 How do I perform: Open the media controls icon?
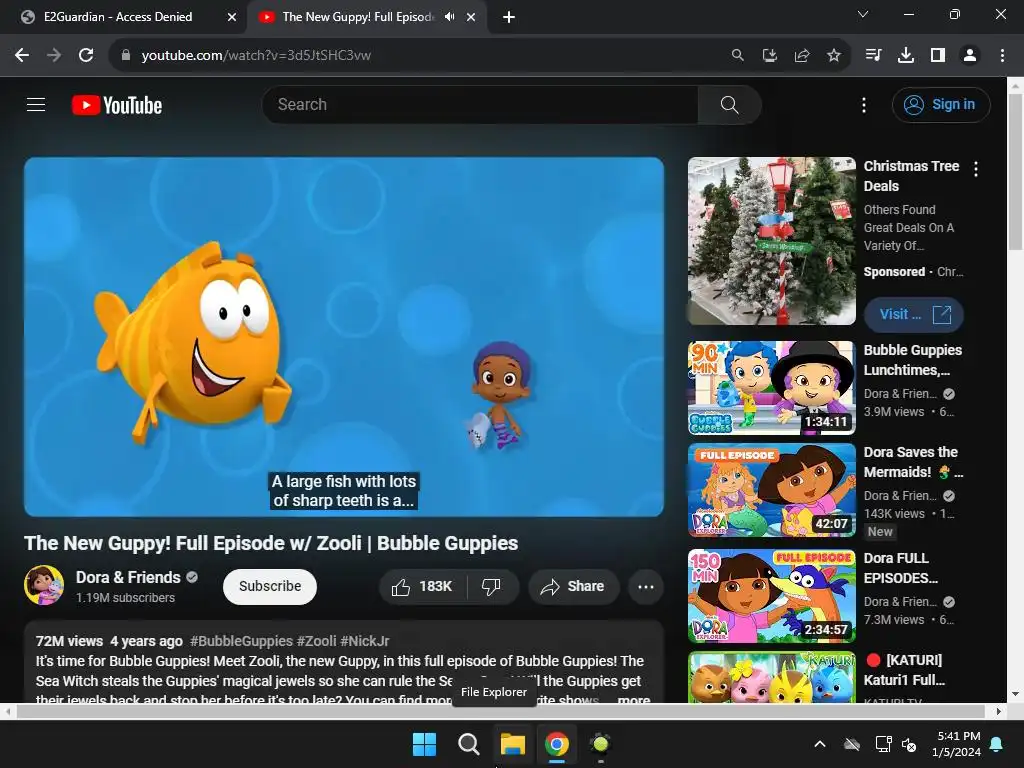pyautogui.click(x=873, y=56)
